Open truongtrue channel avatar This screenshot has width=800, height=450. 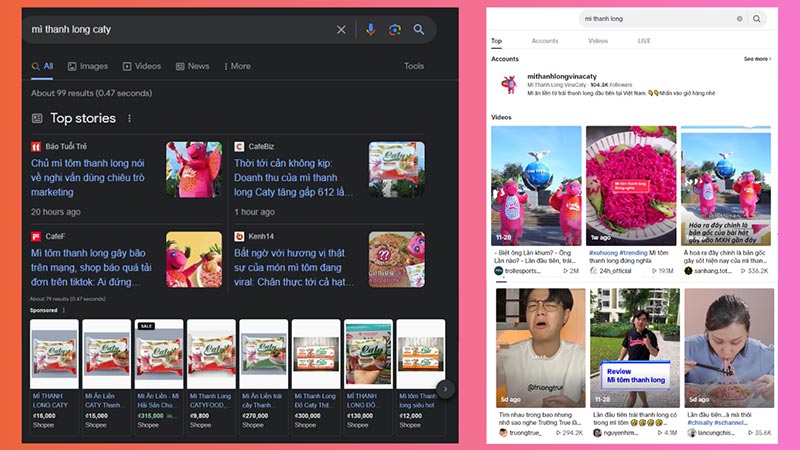[503, 433]
